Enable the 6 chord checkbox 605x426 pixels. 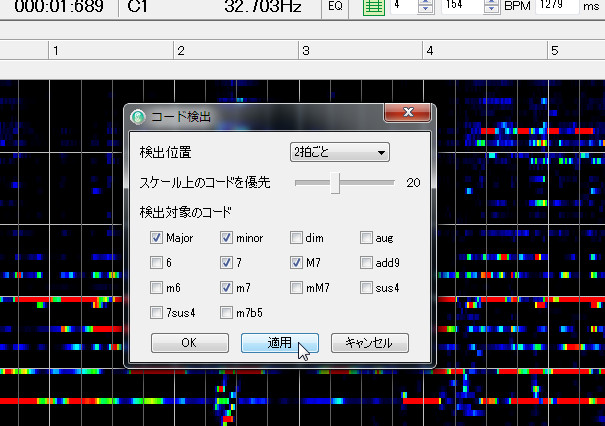(x=156, y=263)
